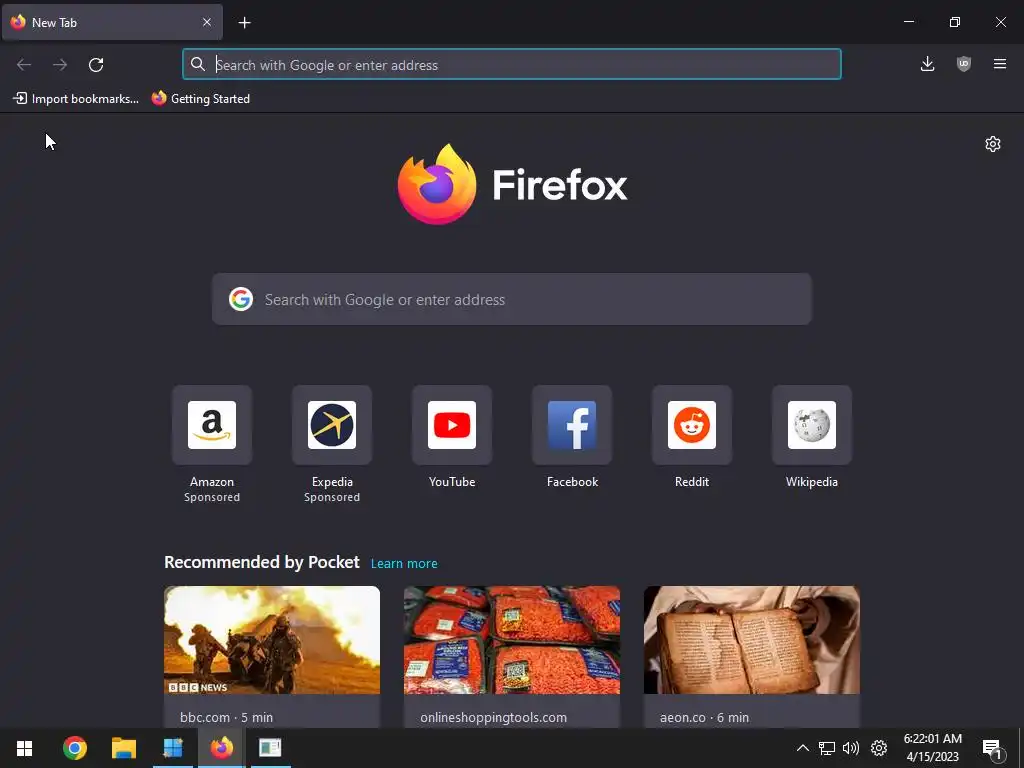This screenshot has height=768, width=1024.
Task: Open new tab personalize settings gear
Action: (993, 144)
